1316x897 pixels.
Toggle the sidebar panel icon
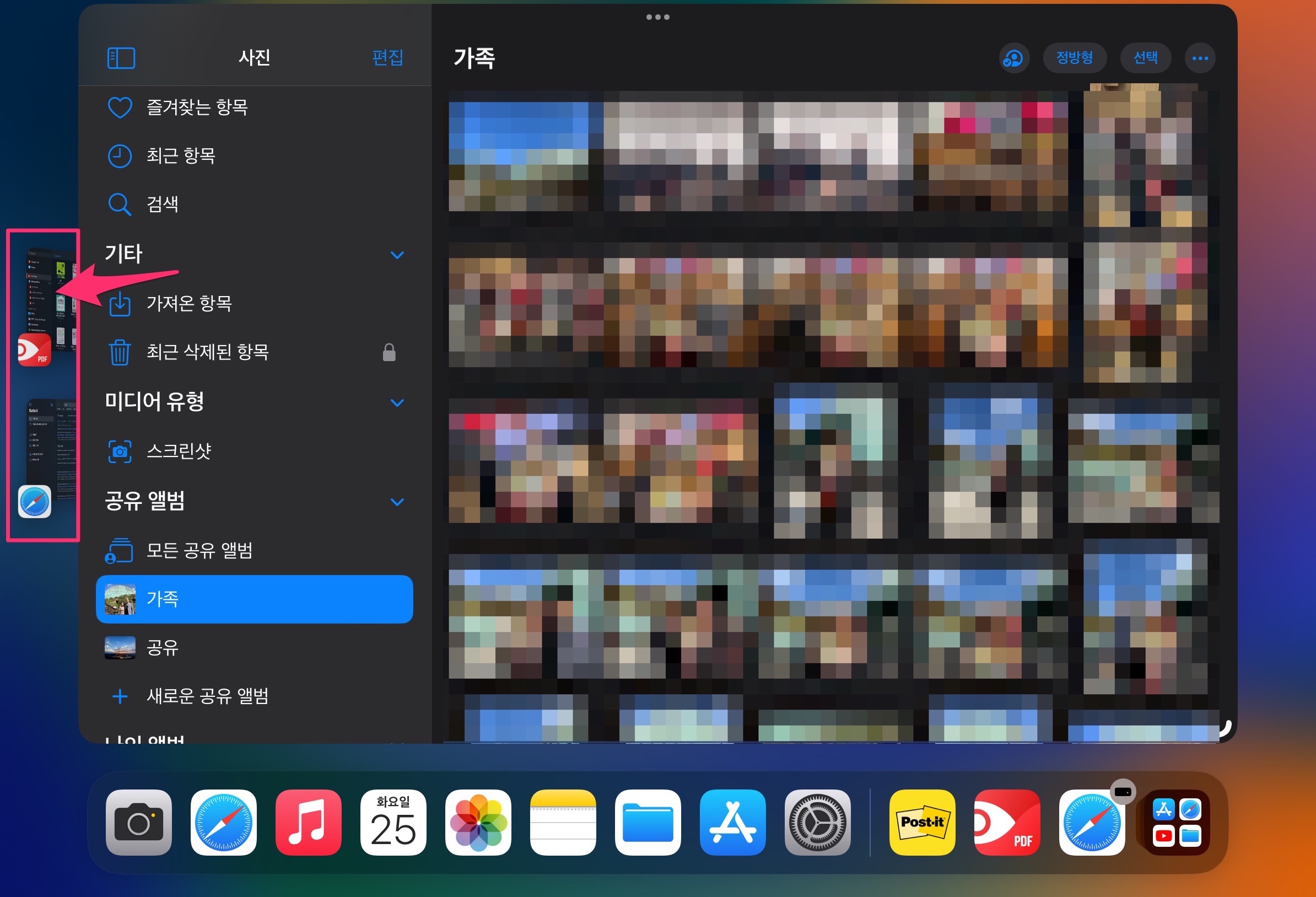(121, 58)
